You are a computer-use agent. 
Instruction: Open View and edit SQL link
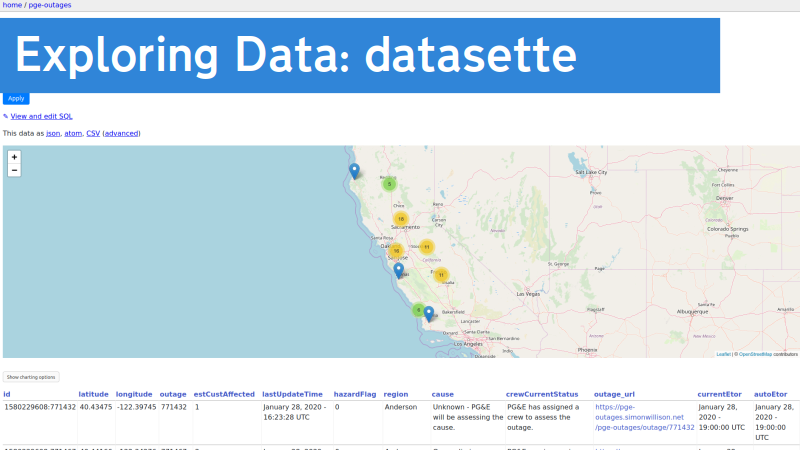point(41,116)
